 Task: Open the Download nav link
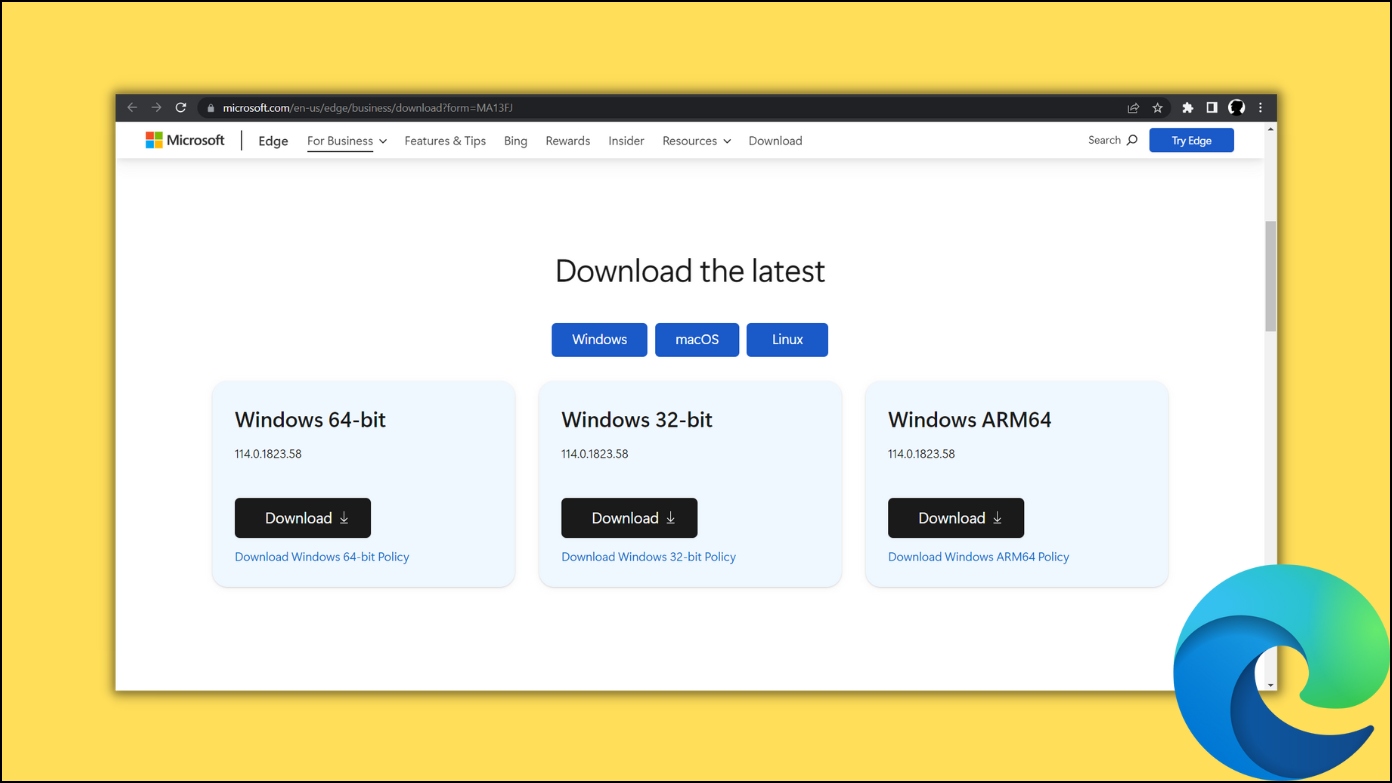tap(775, 141)
